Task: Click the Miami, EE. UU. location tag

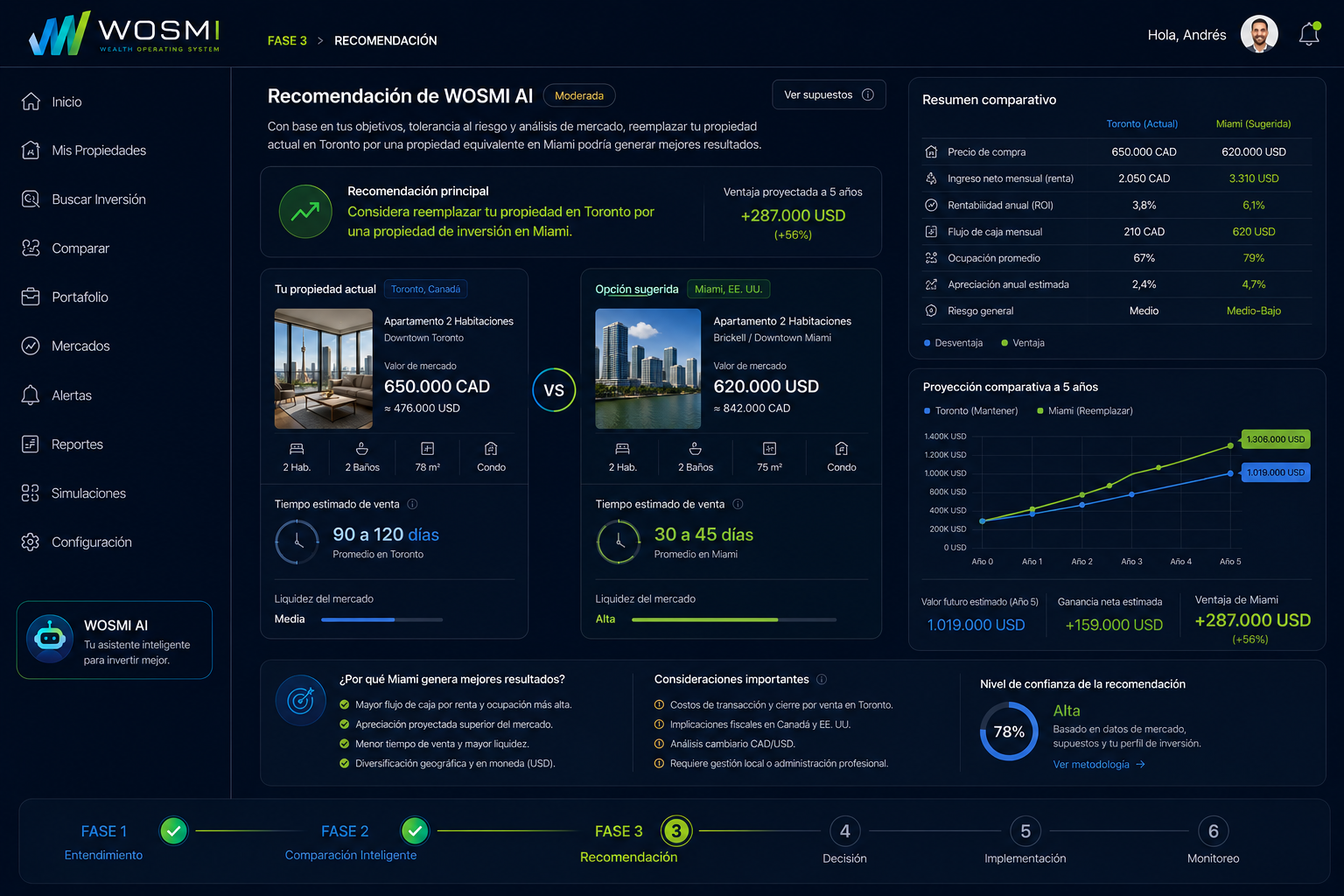Action: 728,289
